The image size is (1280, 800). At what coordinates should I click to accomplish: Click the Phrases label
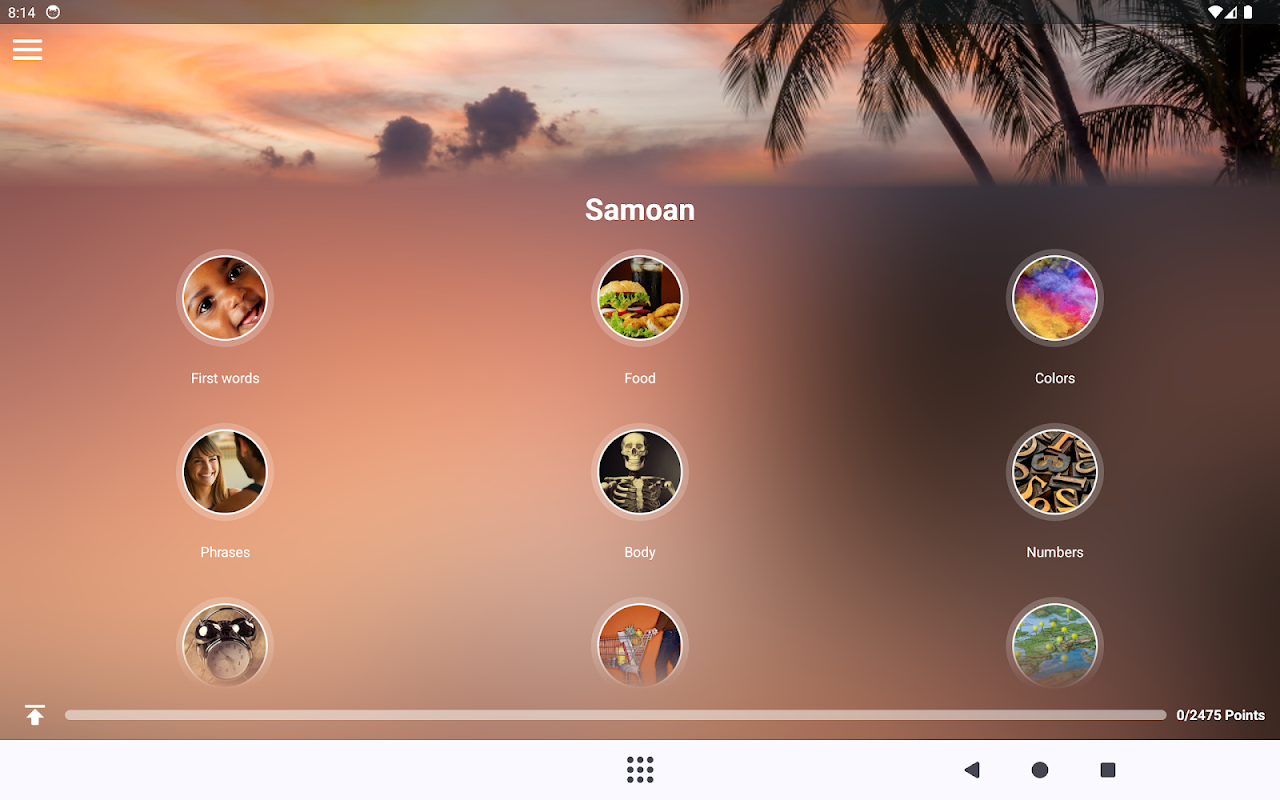coord(225,552)
